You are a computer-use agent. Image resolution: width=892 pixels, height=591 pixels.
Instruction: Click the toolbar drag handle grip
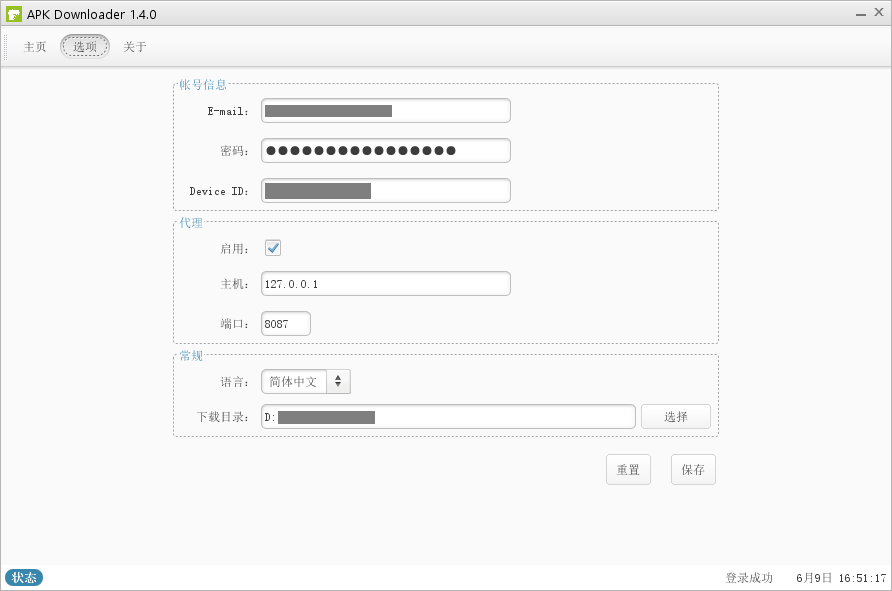[x=6, y=47]
